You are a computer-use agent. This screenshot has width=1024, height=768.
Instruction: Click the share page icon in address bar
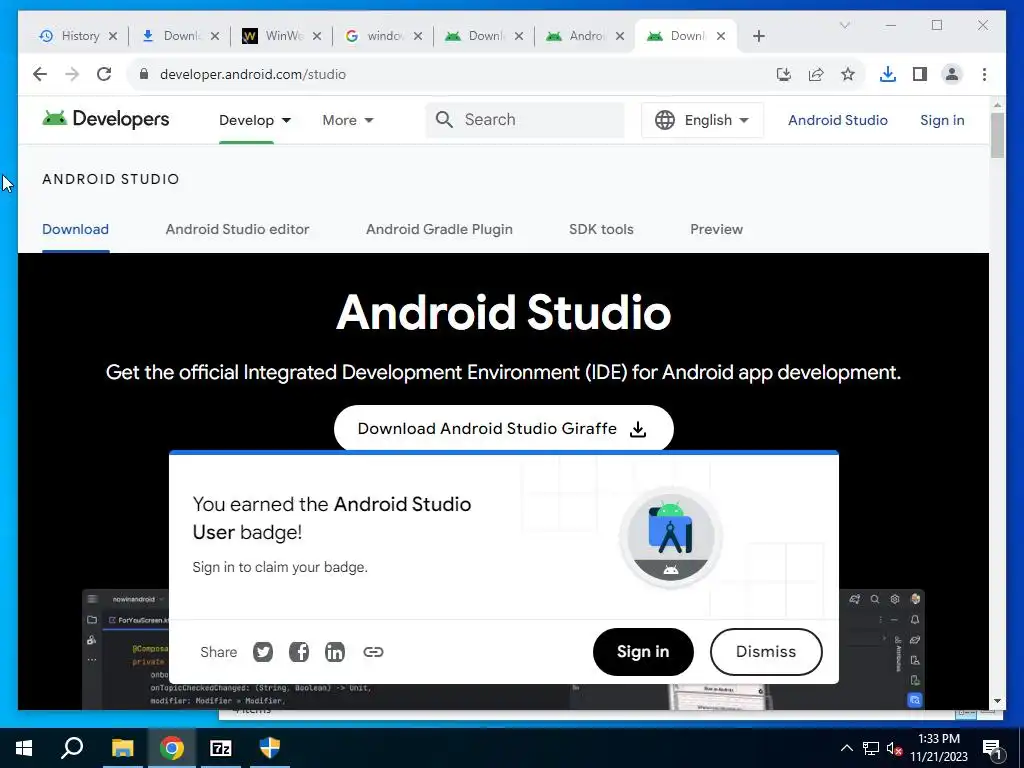click(816, 74)
